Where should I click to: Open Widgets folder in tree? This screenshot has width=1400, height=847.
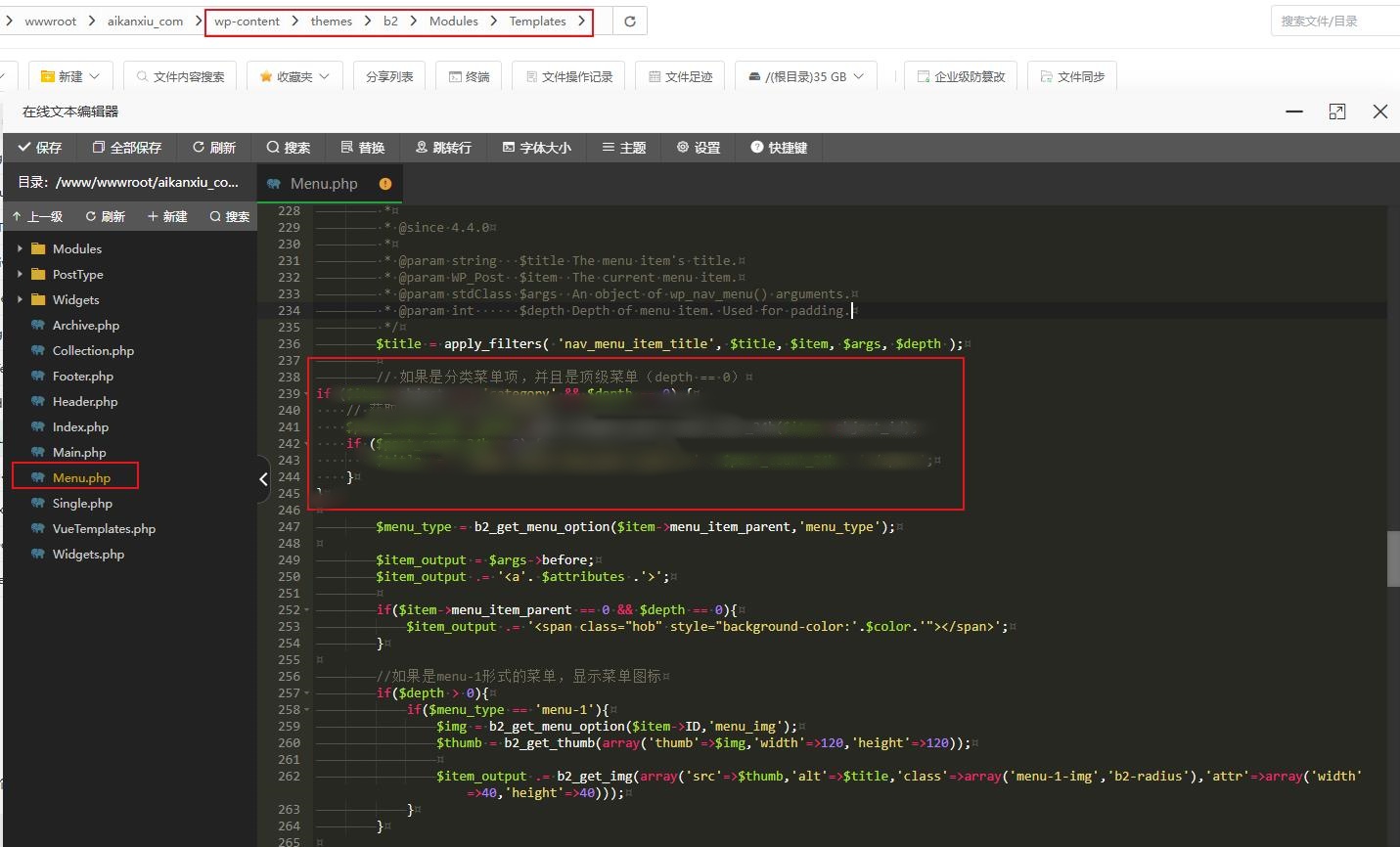click(x=75, y=299)
